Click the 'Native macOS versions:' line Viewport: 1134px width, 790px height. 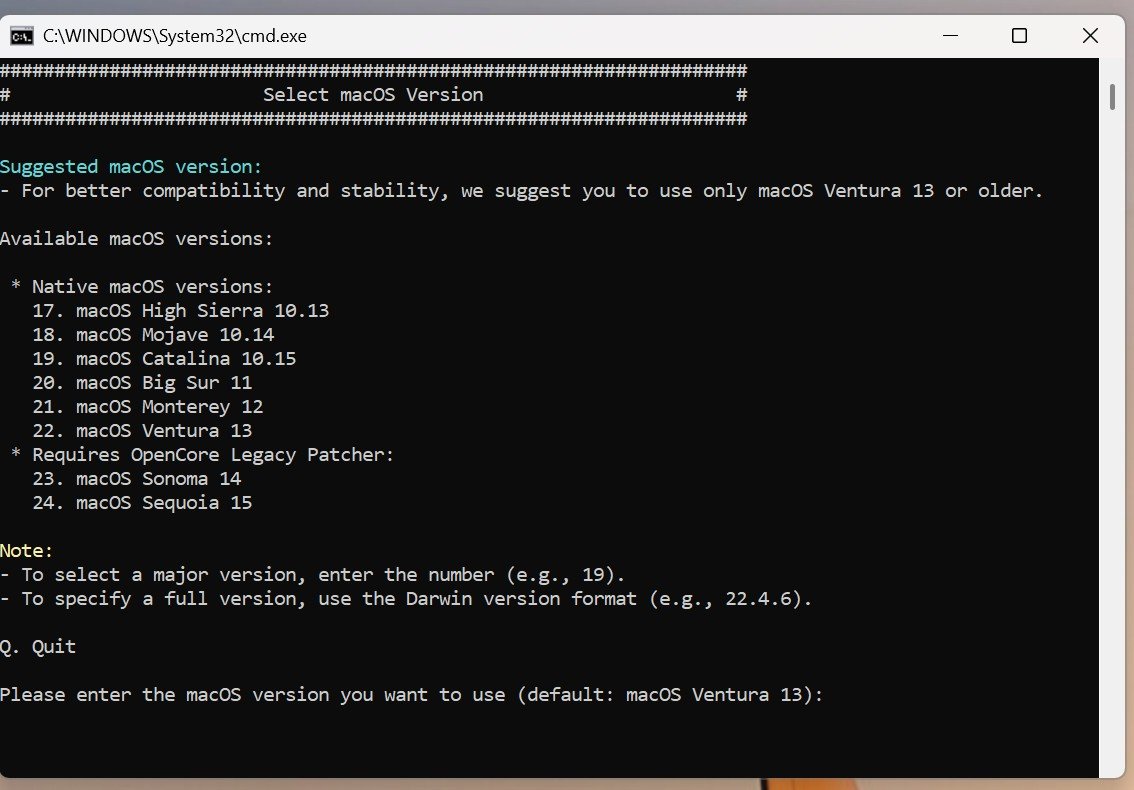(142, 287)
